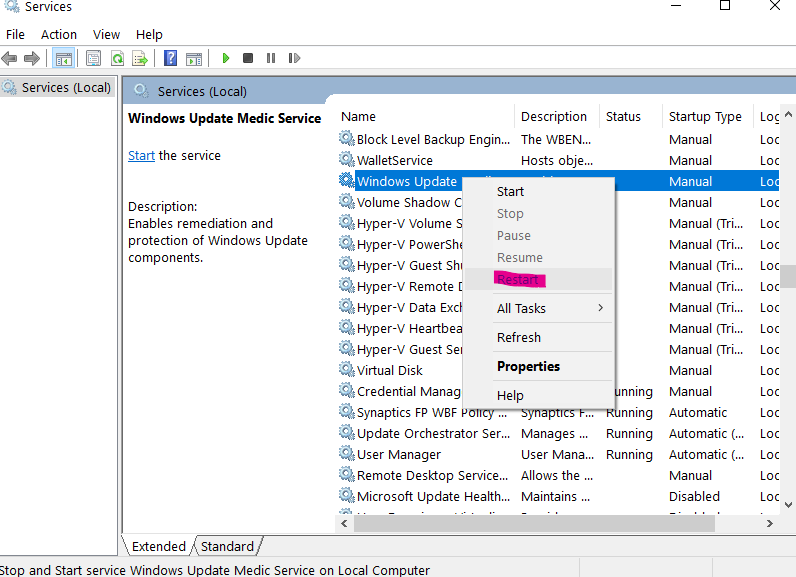Click gear icon beside Remote Desktop Services
796x577 pixels.
tap(347, 474)
